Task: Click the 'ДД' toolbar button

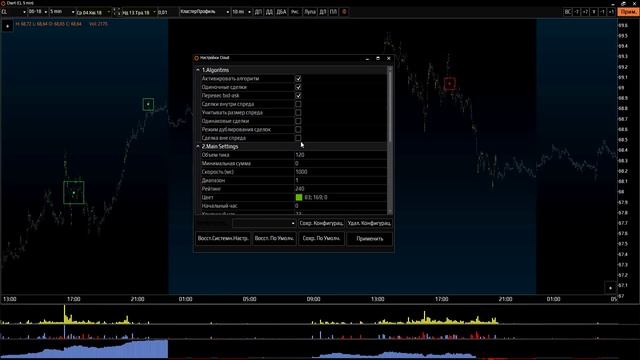Action: click(x=269, y=12)
